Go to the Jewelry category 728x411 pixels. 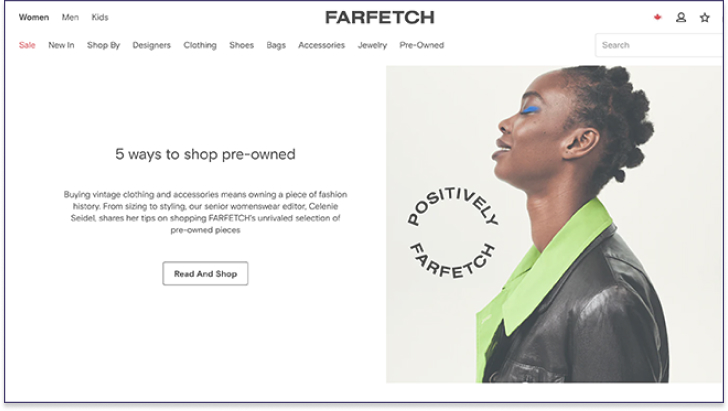[372, 45]
